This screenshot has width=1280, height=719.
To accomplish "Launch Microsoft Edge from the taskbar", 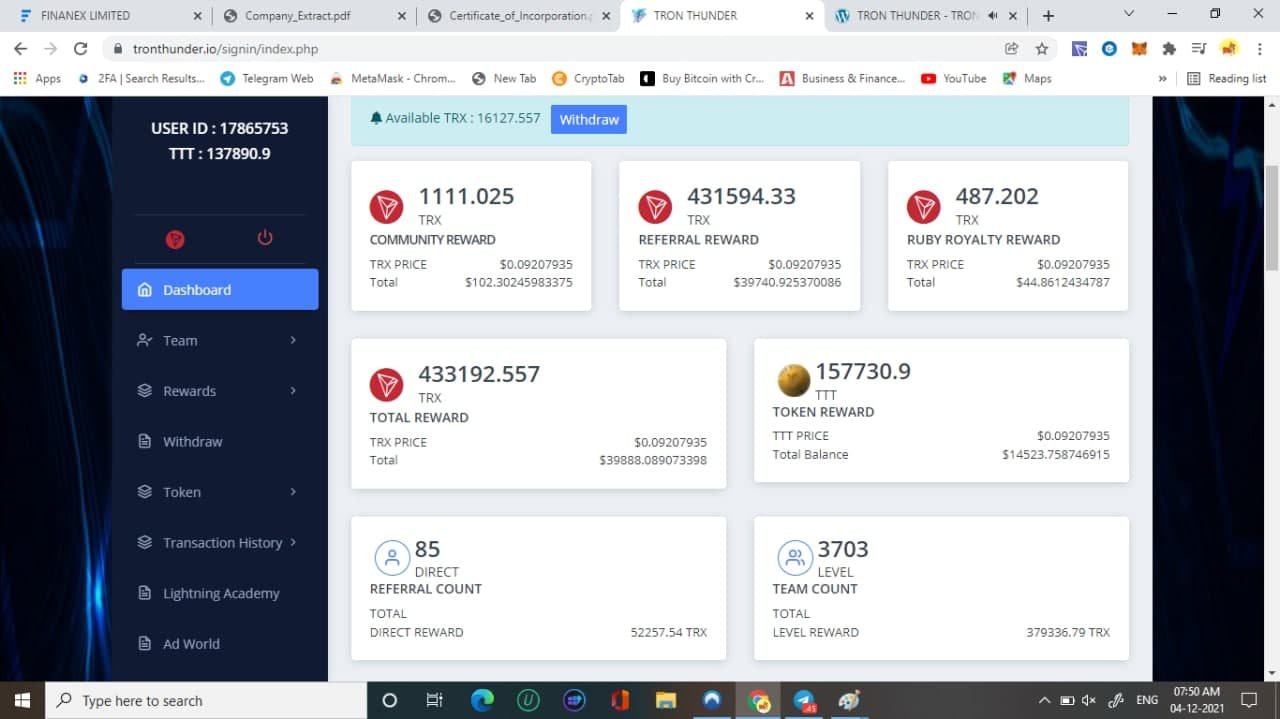I will 482,700.
